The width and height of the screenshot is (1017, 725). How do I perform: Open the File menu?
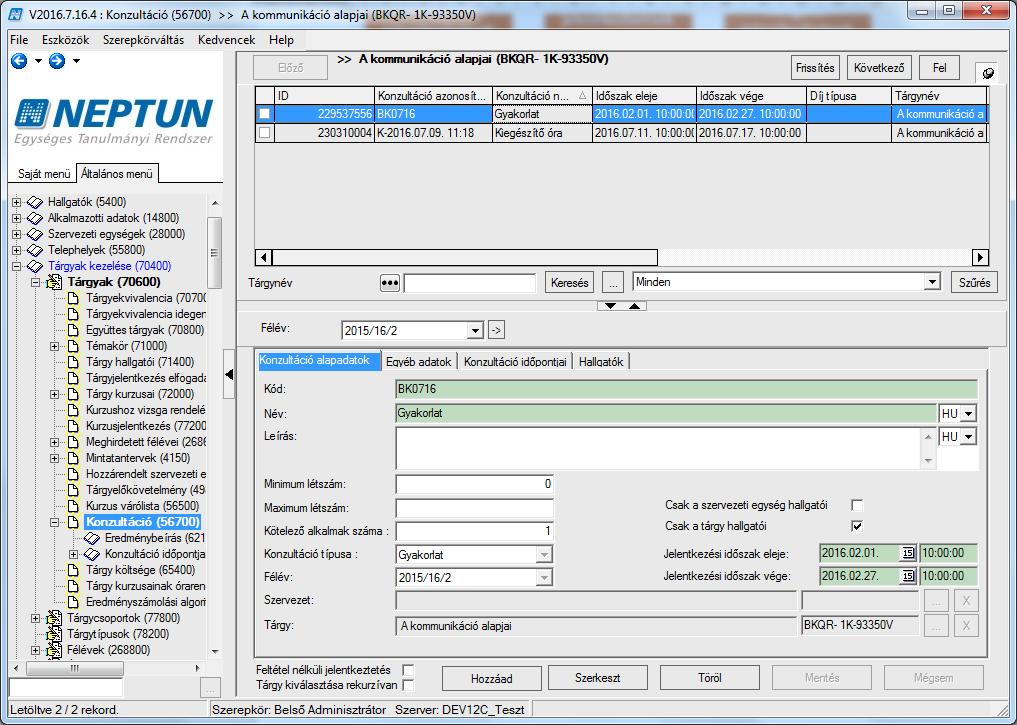coord(19,40)
